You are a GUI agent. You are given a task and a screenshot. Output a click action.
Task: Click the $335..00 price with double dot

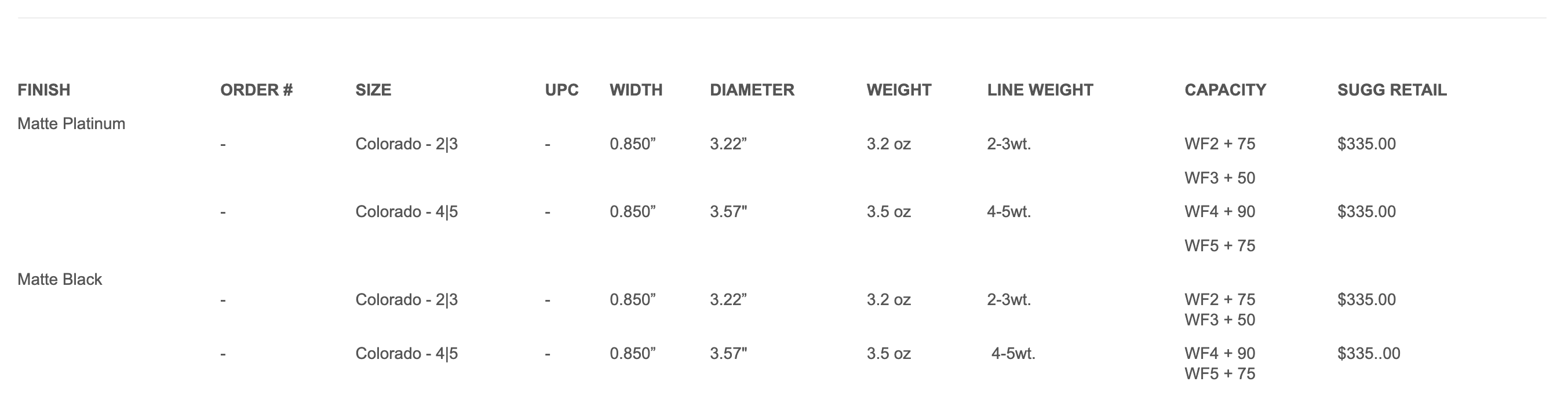click(x=1368, y=354)
